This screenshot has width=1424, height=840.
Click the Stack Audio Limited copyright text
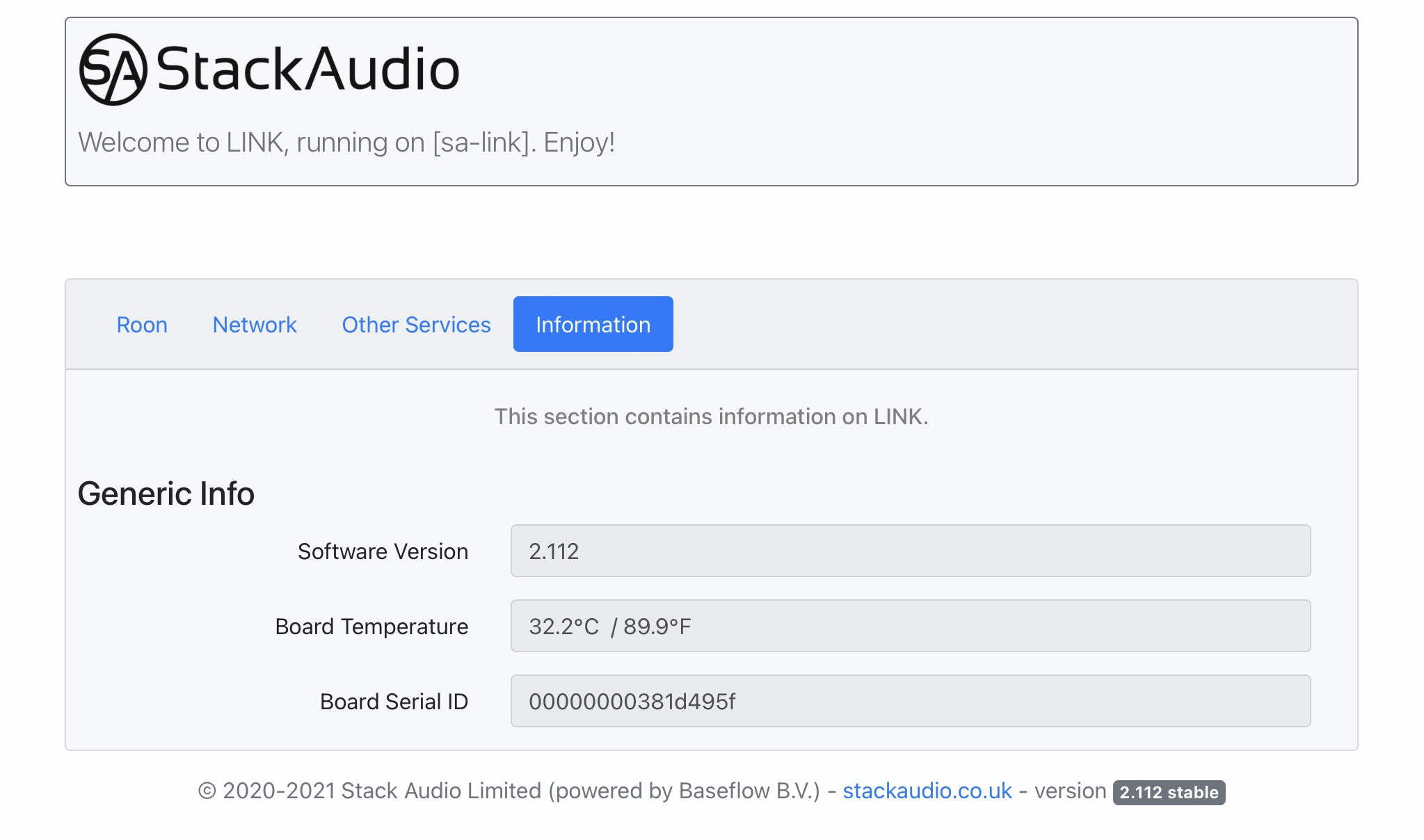coord(509,791)
